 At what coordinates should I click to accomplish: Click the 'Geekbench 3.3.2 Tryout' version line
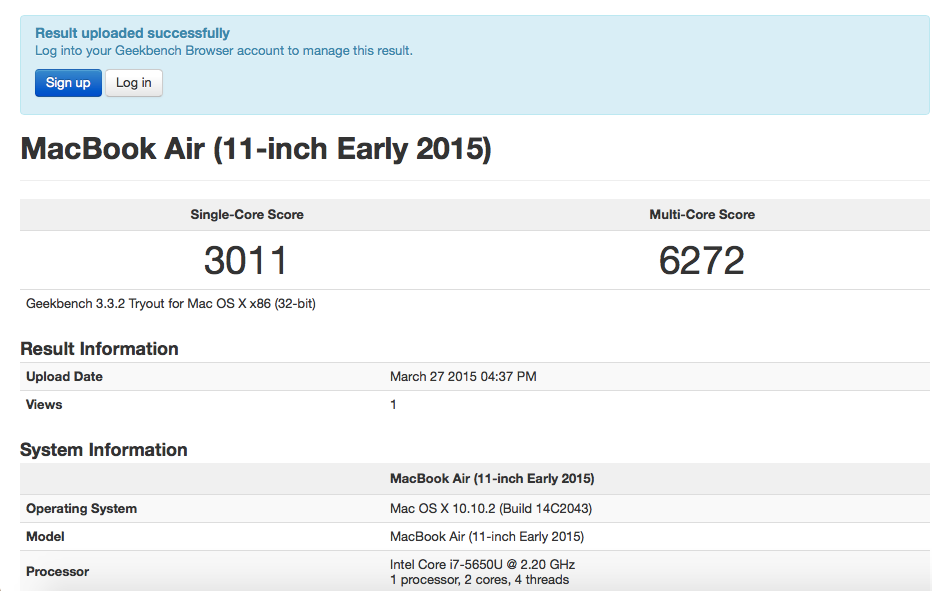coord(171,304)
